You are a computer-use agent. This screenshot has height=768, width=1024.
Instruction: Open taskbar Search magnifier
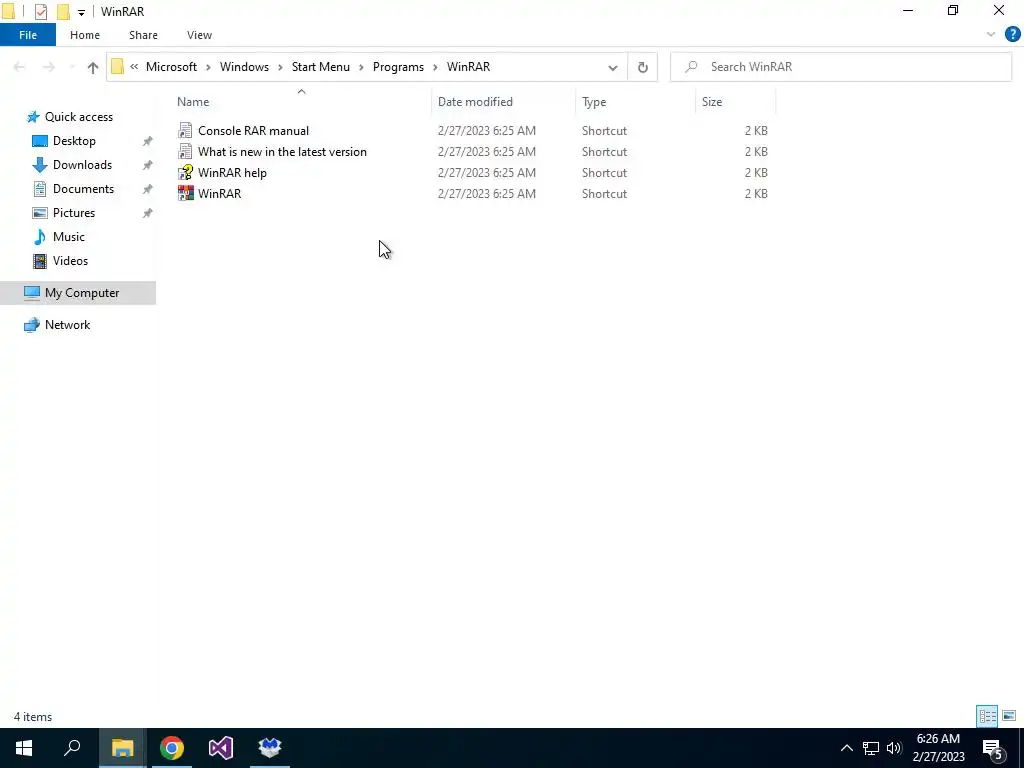click(x=72, y=748)
